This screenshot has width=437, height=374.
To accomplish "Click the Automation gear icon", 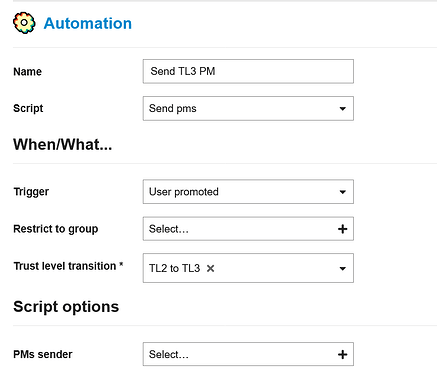I will click(24, 23).
